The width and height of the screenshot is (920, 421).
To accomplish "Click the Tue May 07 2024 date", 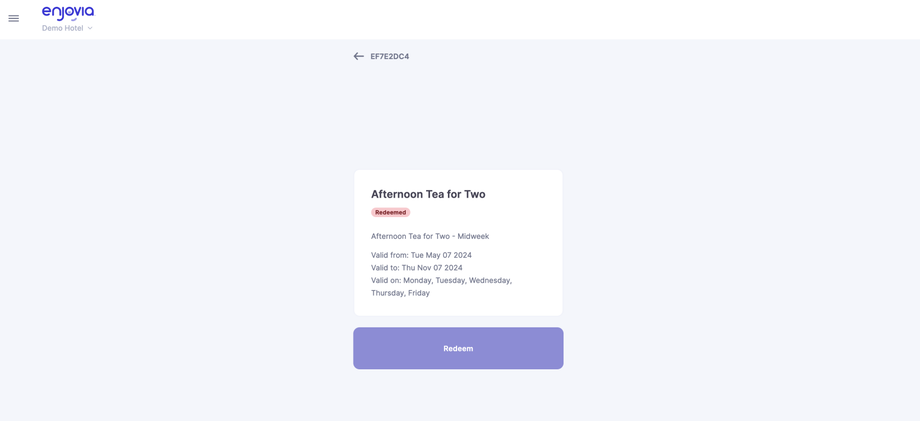I will [441, 255].
